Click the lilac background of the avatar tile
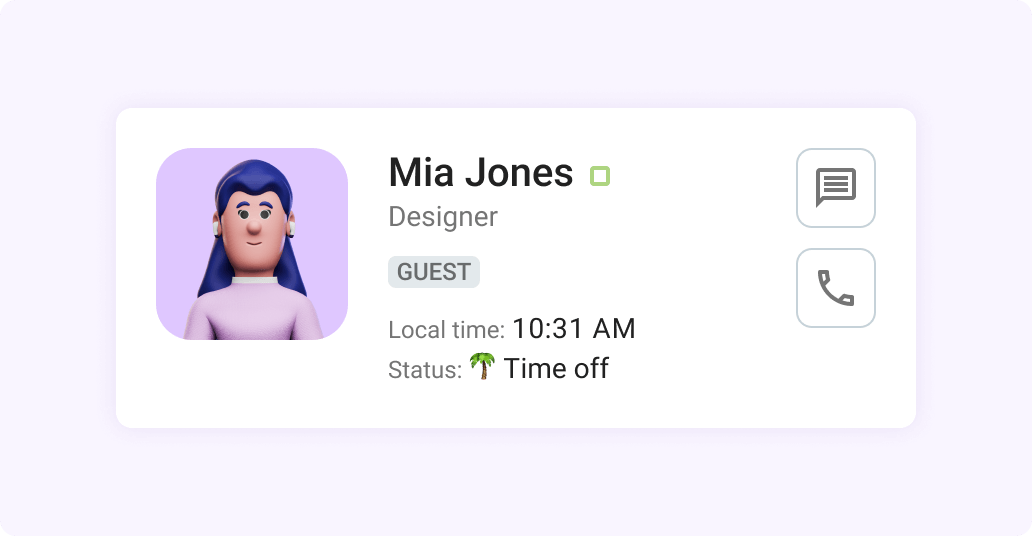The image size is (1032, 536). (x=181, y=198)
